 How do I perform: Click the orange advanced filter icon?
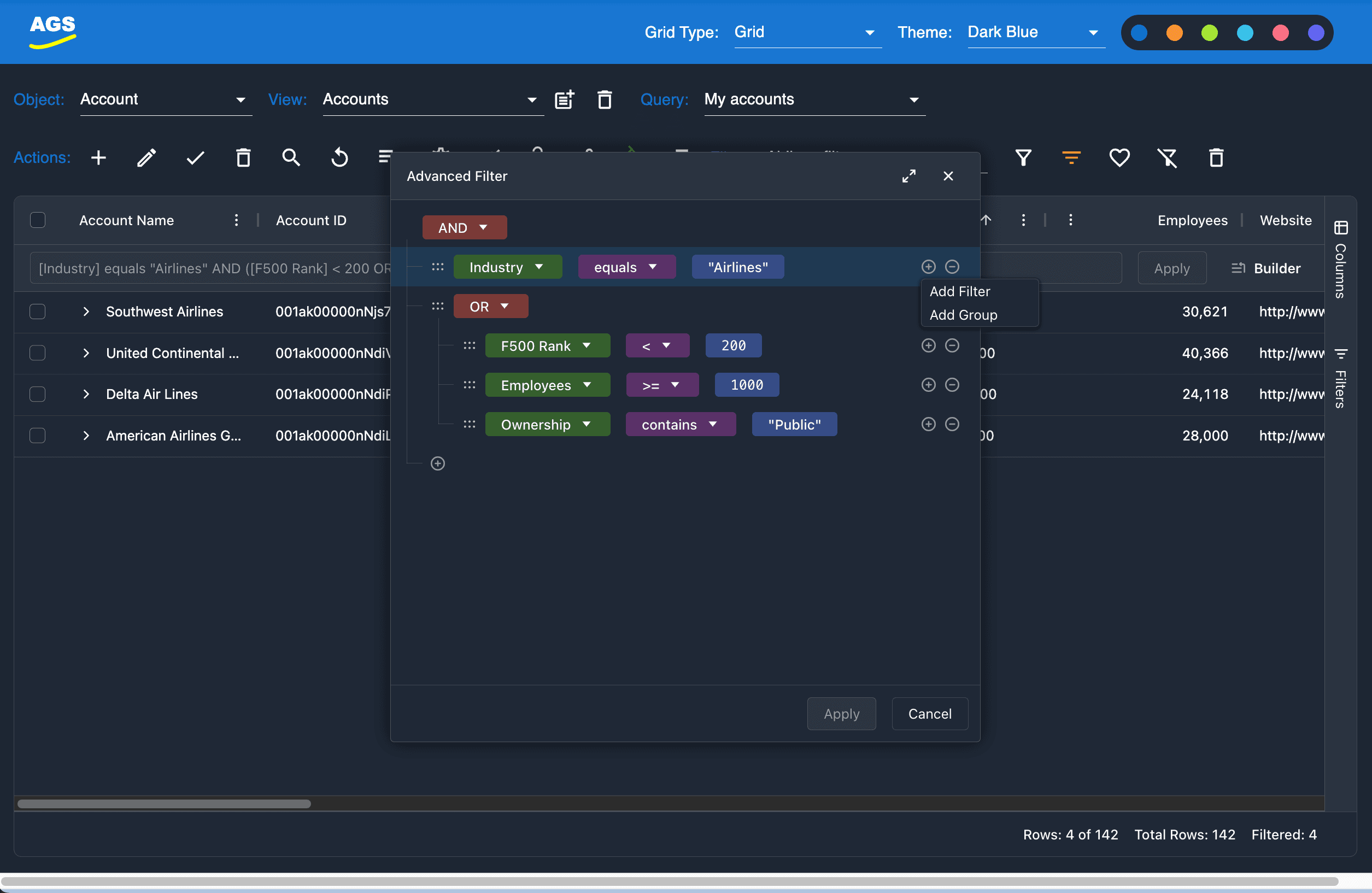coord(1071,157)
